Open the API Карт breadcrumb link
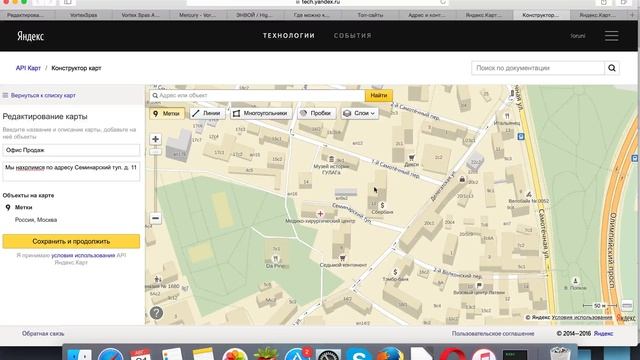The width and height of the screenshot is (640, 360). click(x=28, y=68)
